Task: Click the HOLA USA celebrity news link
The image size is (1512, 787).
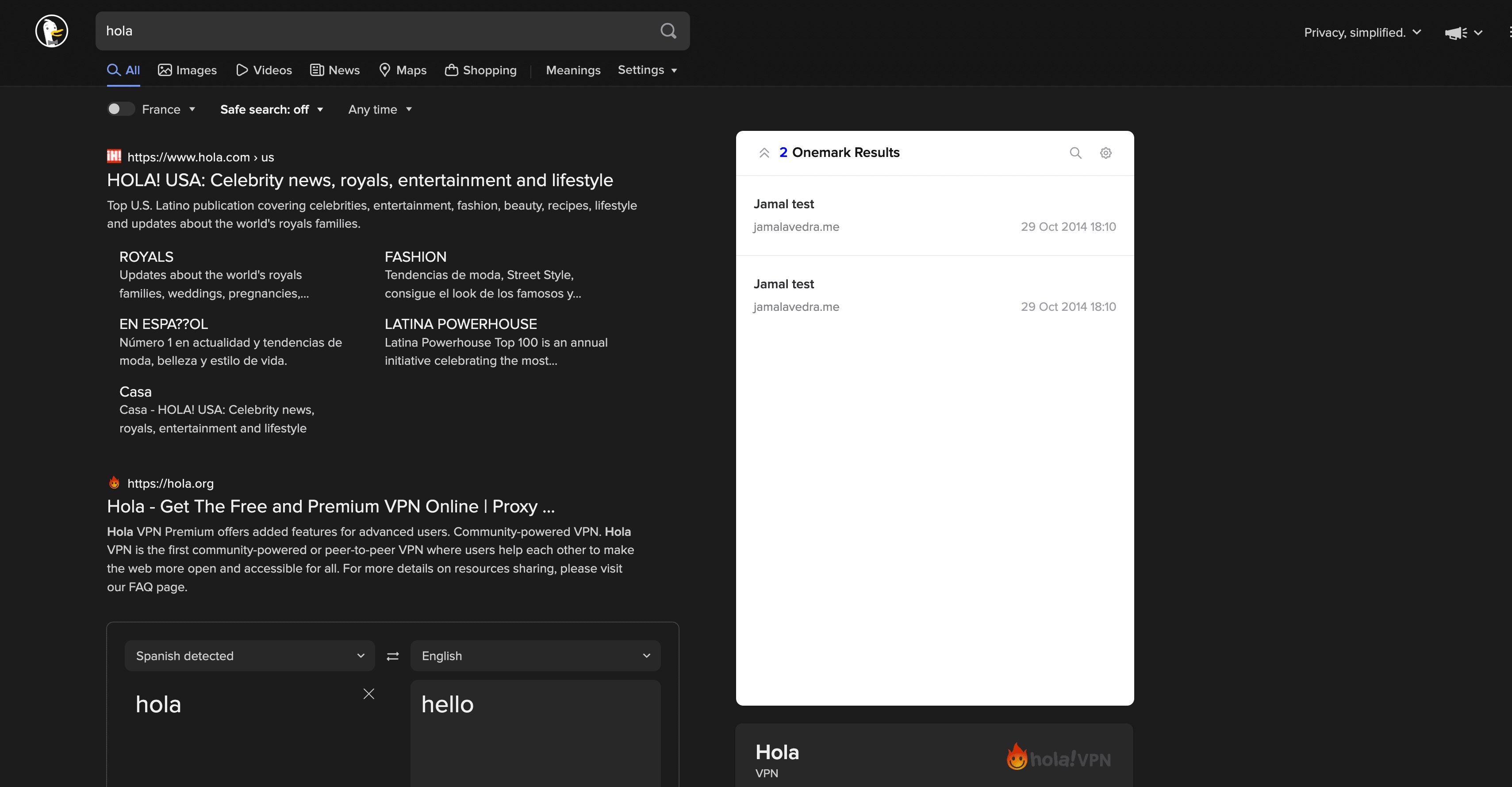Action: (x=360, y=180)
